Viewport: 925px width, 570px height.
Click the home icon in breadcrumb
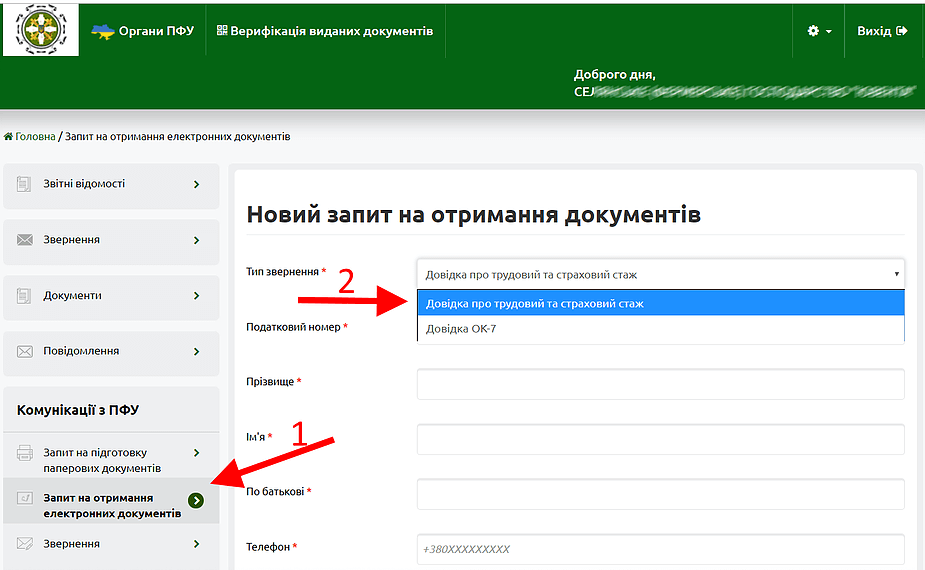[9, 136]
